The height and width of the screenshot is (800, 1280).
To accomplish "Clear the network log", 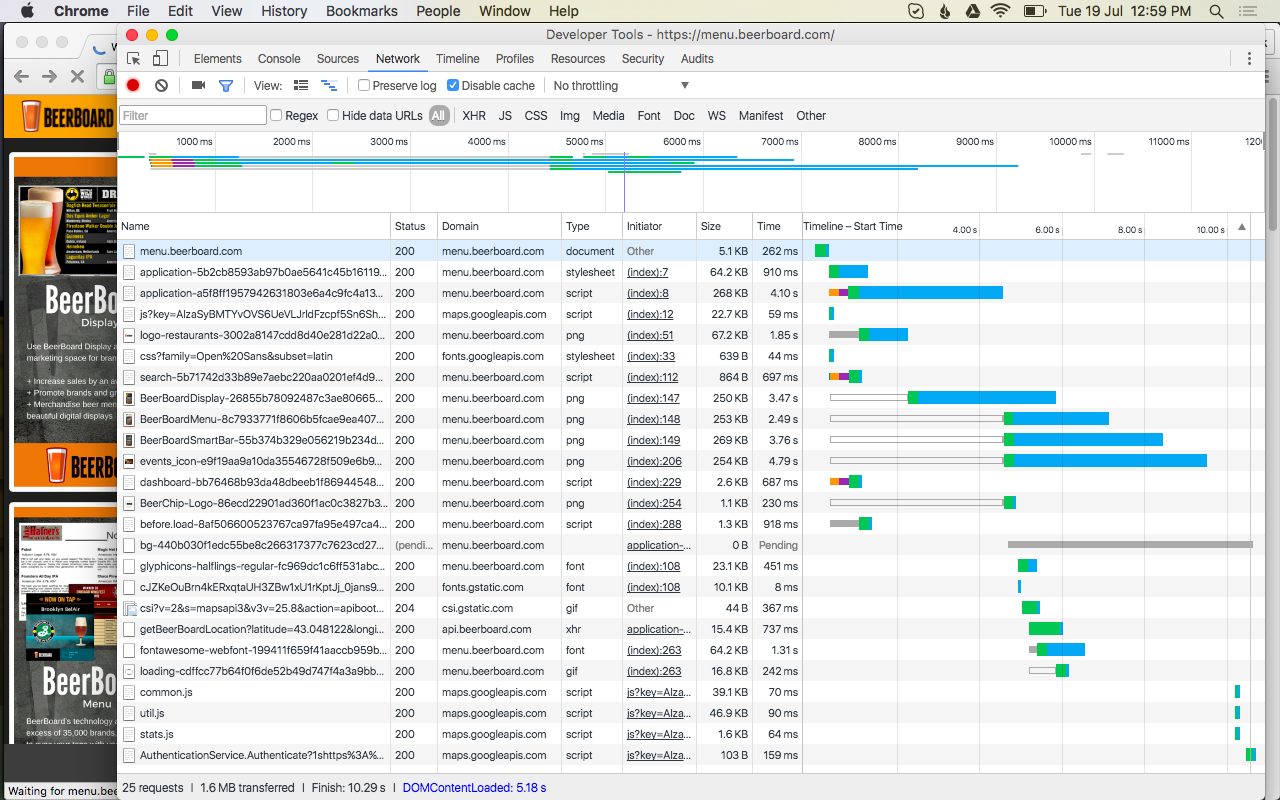I will click(x=161, y=86).
